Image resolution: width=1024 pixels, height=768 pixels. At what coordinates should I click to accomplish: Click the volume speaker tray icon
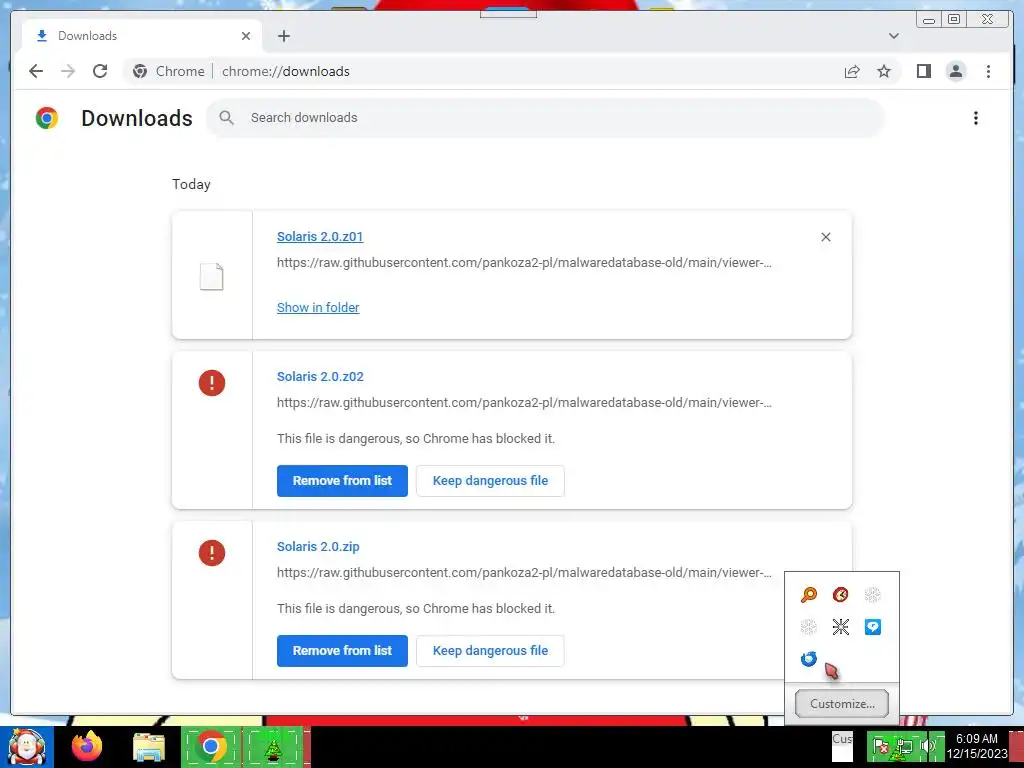click(x=927, y=746)
